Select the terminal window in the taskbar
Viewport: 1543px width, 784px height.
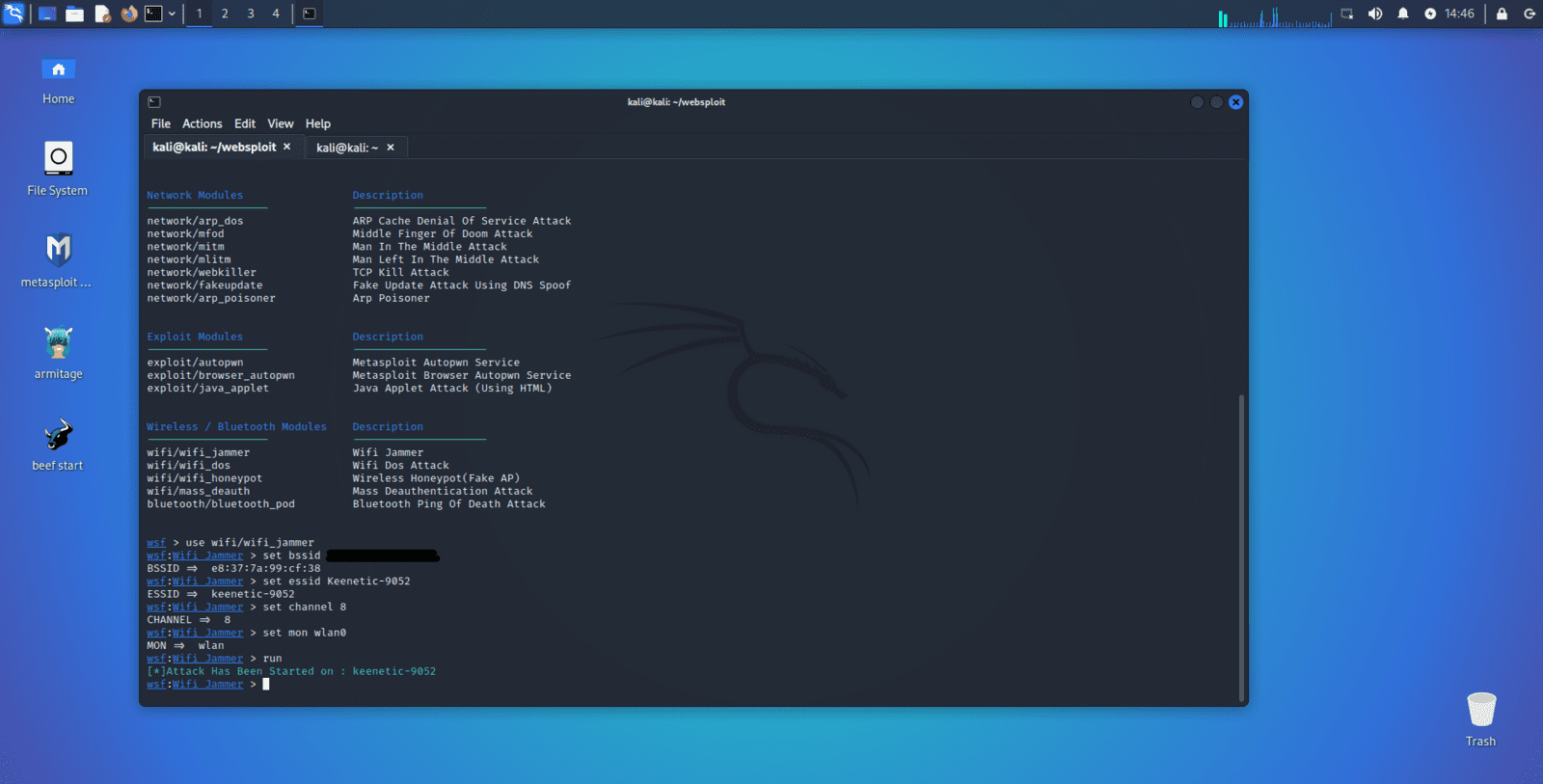(x=310, y=14)
